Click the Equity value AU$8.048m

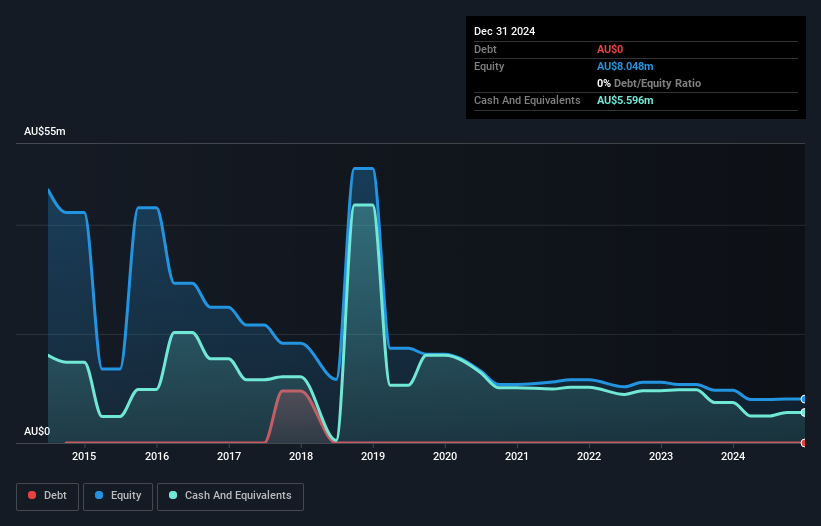[625, 66]
